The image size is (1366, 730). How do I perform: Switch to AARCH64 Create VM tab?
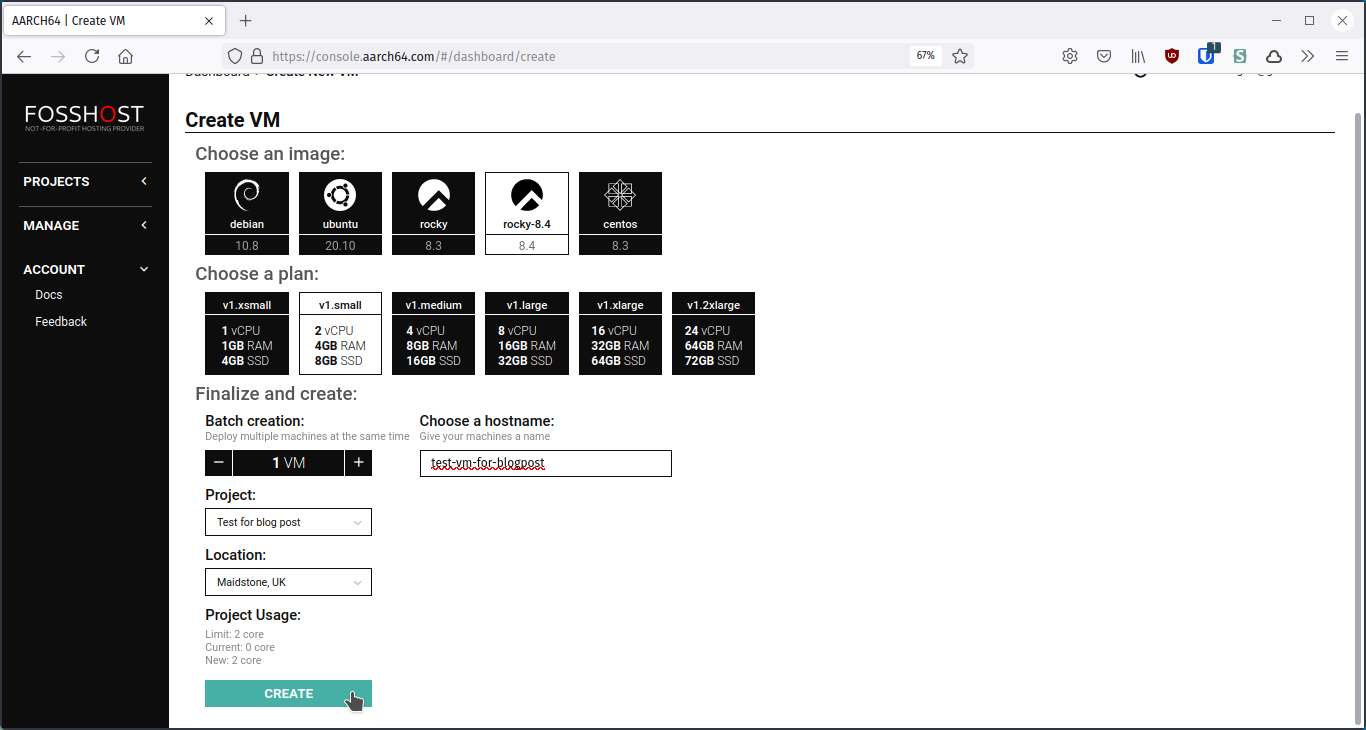tap(112, 20)
